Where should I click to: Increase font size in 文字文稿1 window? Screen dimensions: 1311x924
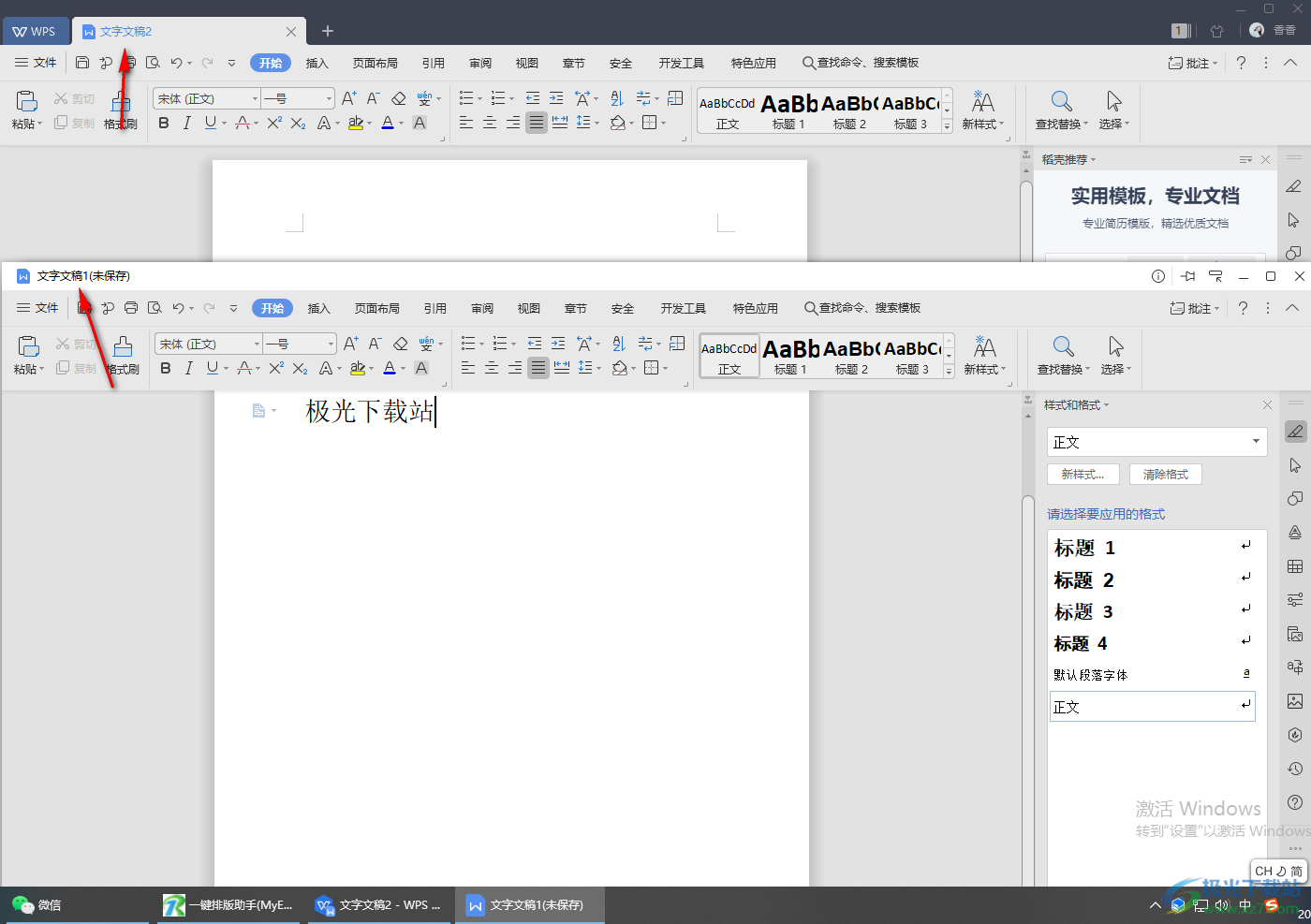(350, 344)
